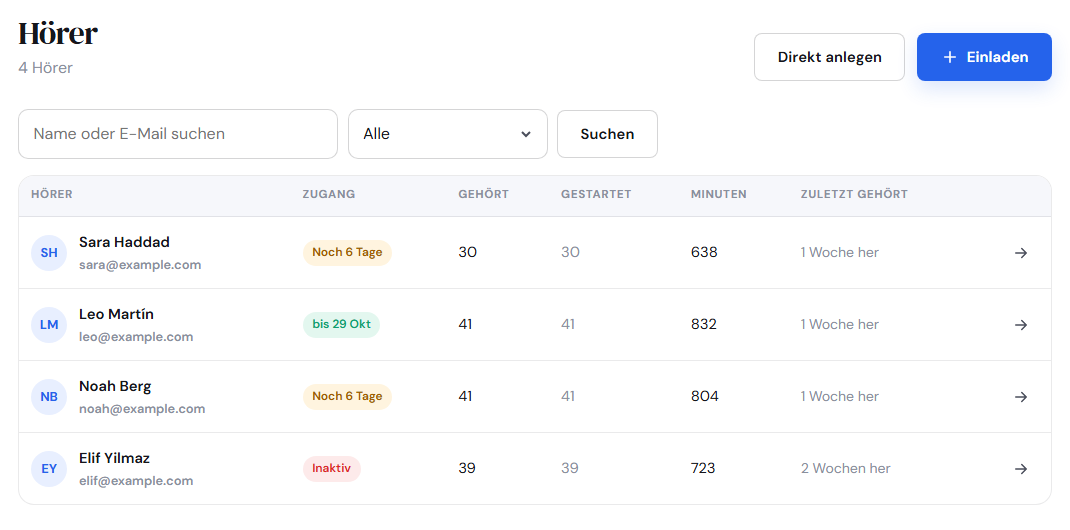The width and height of the screenshot is (1070, 530).
Task: Click the minutes value 804
Action: point(704,396)
